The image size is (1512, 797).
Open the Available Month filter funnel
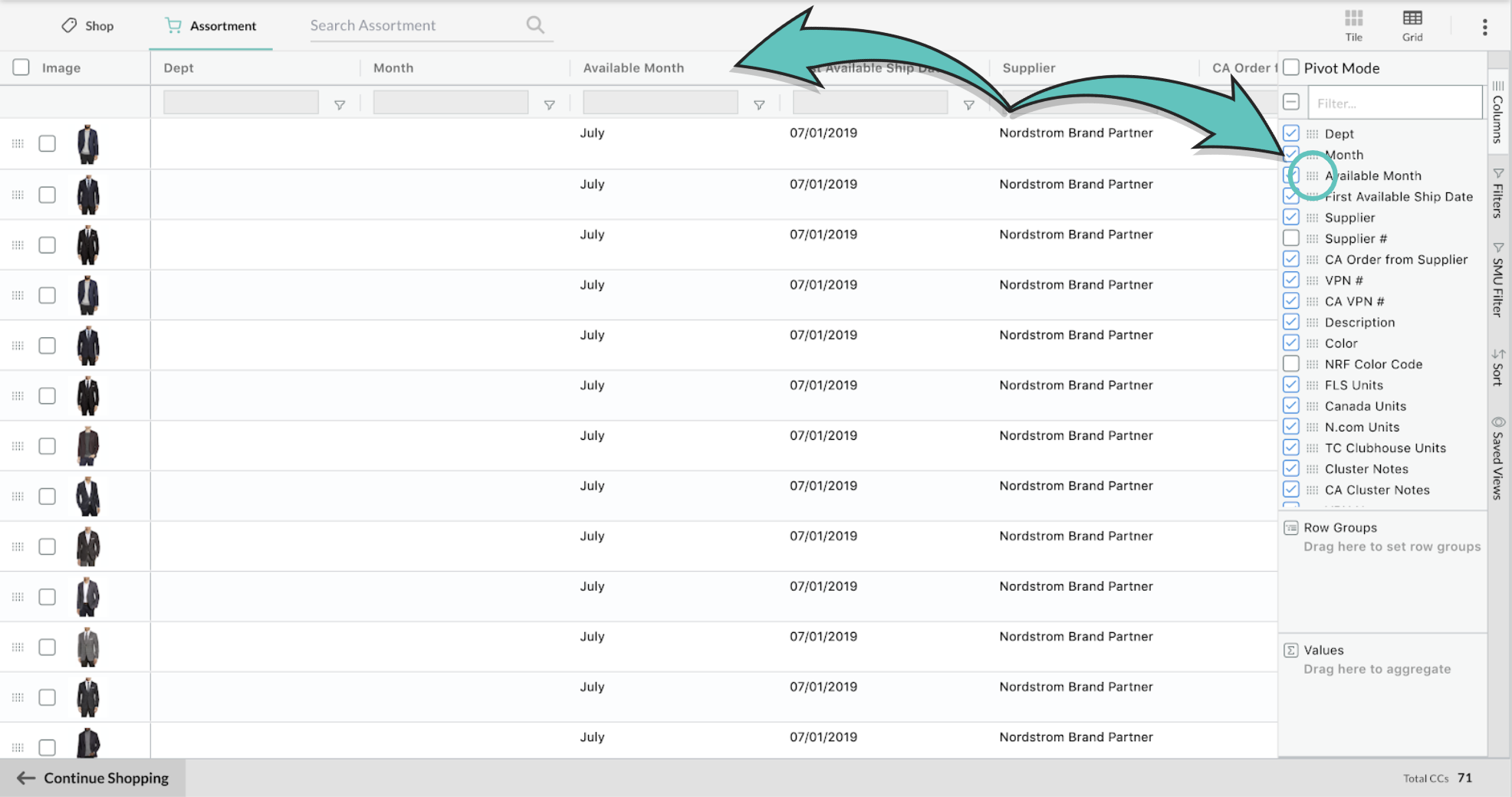point(759,105)
